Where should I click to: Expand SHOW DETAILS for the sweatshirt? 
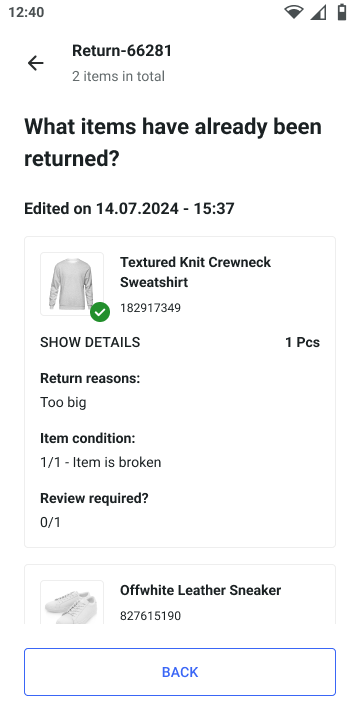pos(90,342)
